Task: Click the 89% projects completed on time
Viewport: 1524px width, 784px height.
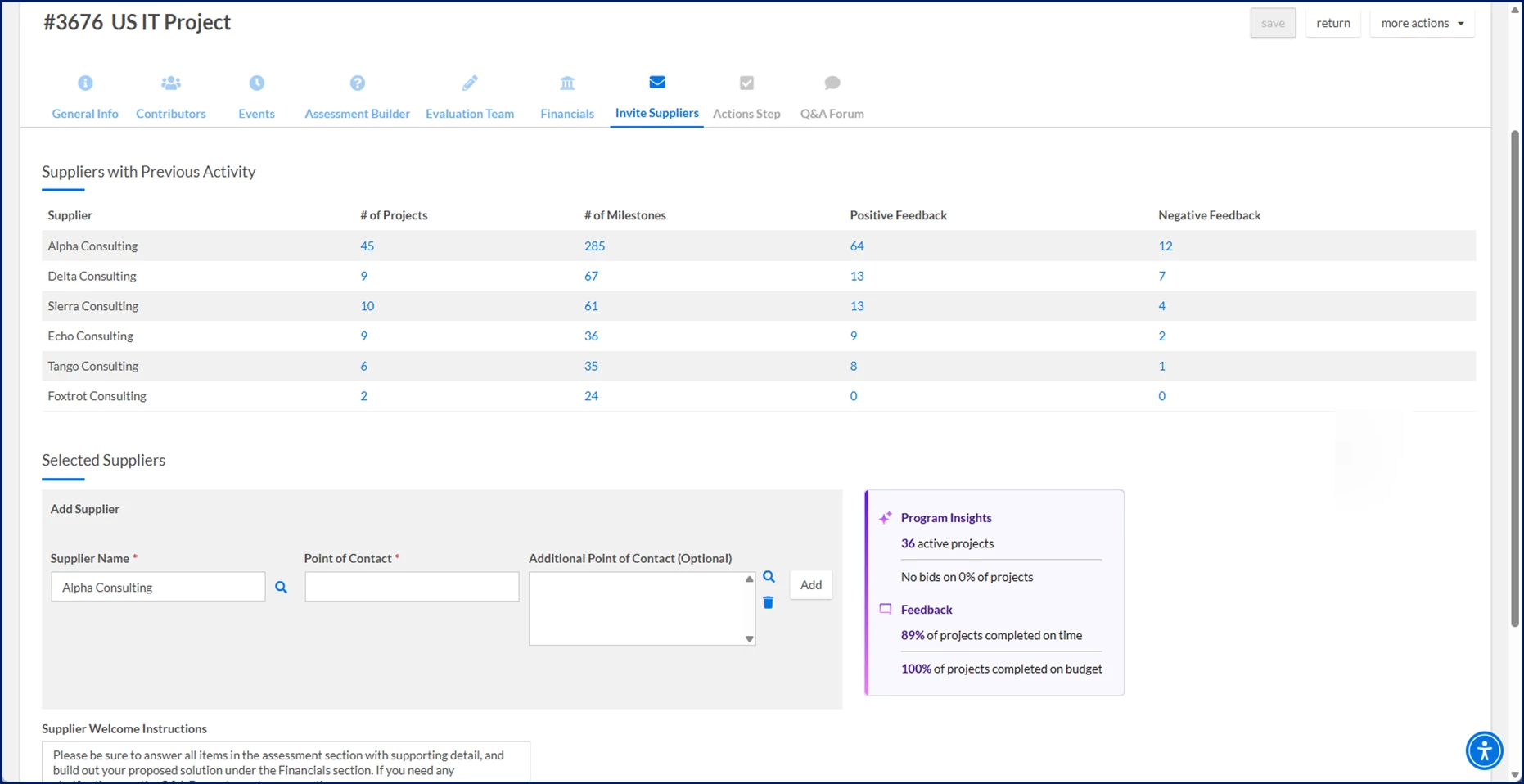Action: 991,635
